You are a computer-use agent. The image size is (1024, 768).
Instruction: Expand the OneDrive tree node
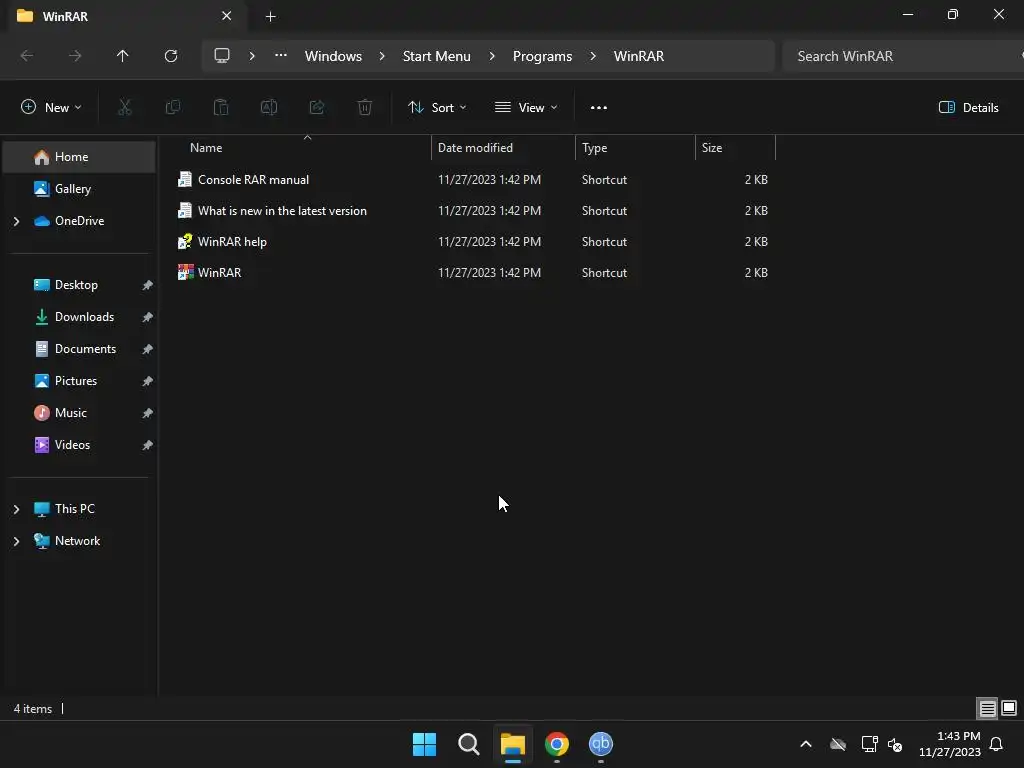(x=16, y=221)
